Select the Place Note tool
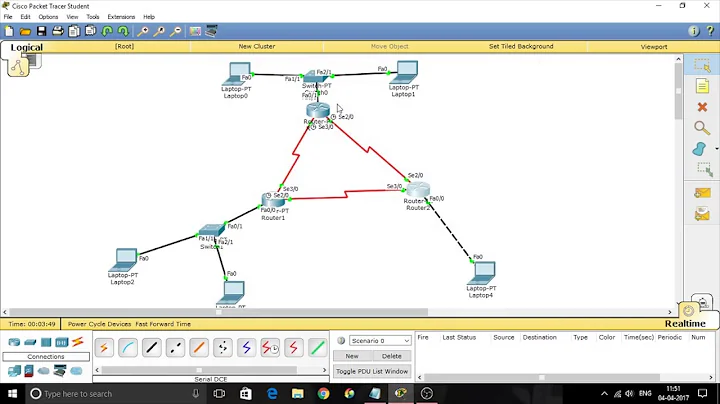This screenshot has width=720, height=404. tap(702, 86)
